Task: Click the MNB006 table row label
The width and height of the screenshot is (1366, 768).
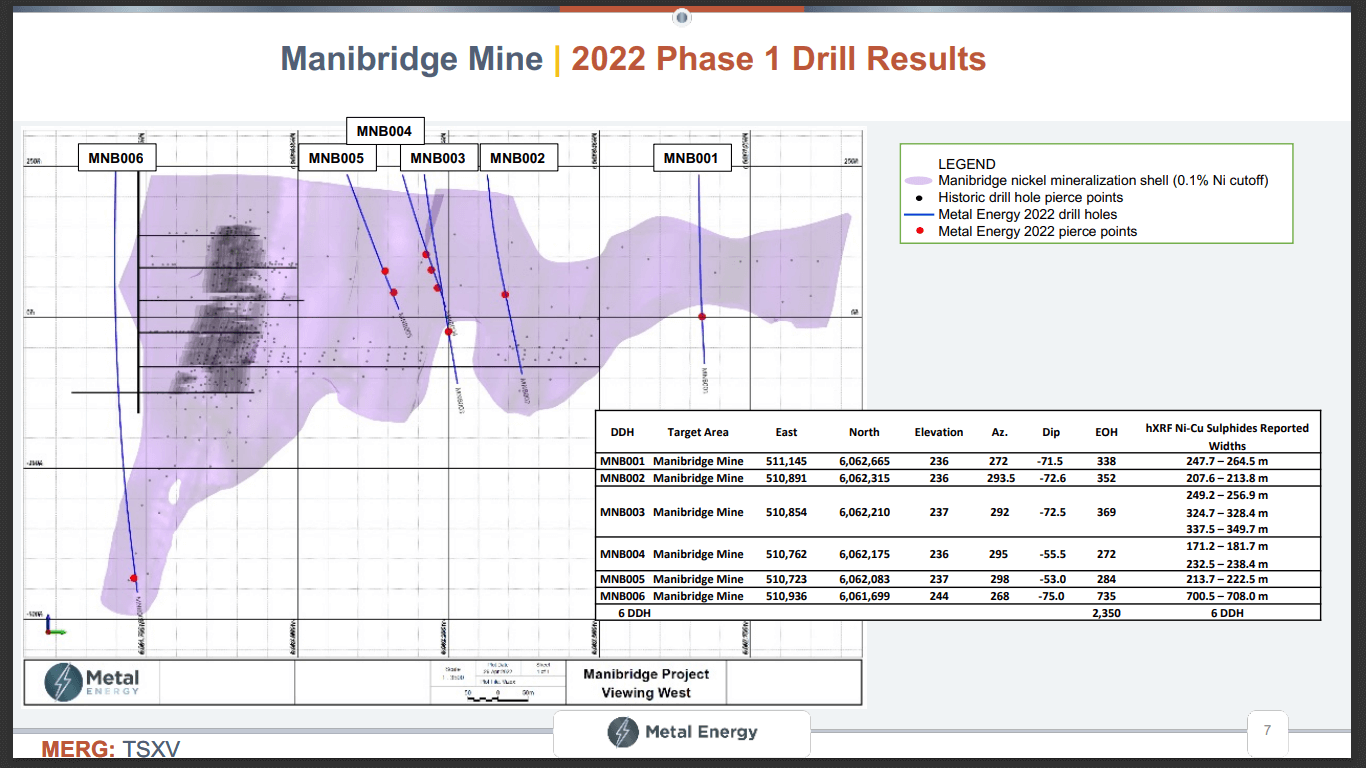Action: (x=624, y=596)
